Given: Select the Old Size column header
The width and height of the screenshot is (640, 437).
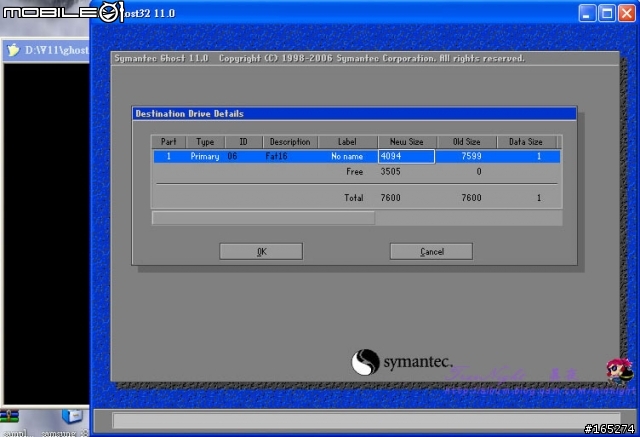Looking at the screenshot, I should [x=467, y=142].
